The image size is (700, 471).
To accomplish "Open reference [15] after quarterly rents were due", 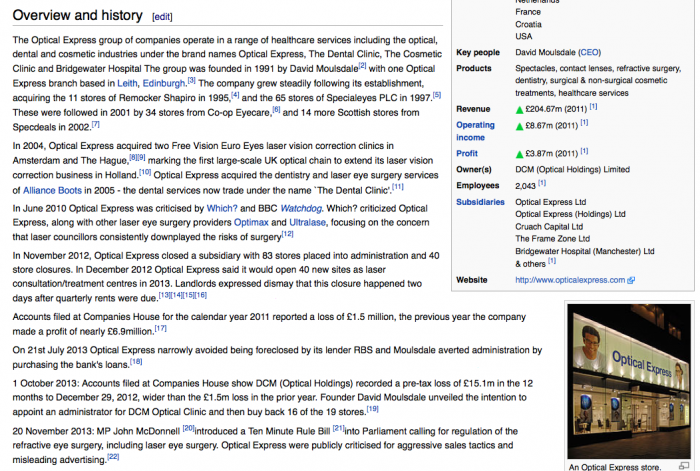I will click(x=189, y=295).
